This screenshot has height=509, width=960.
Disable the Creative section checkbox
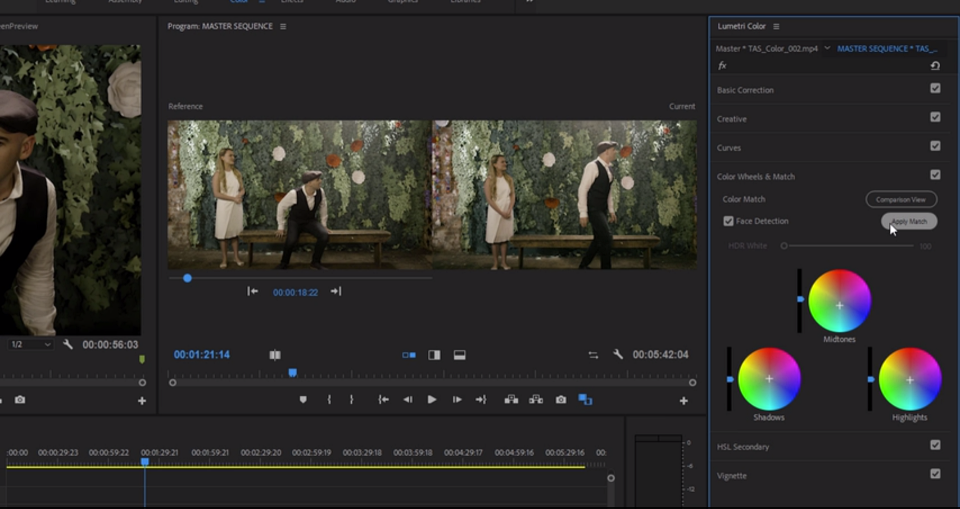click(x=935, y=117)
